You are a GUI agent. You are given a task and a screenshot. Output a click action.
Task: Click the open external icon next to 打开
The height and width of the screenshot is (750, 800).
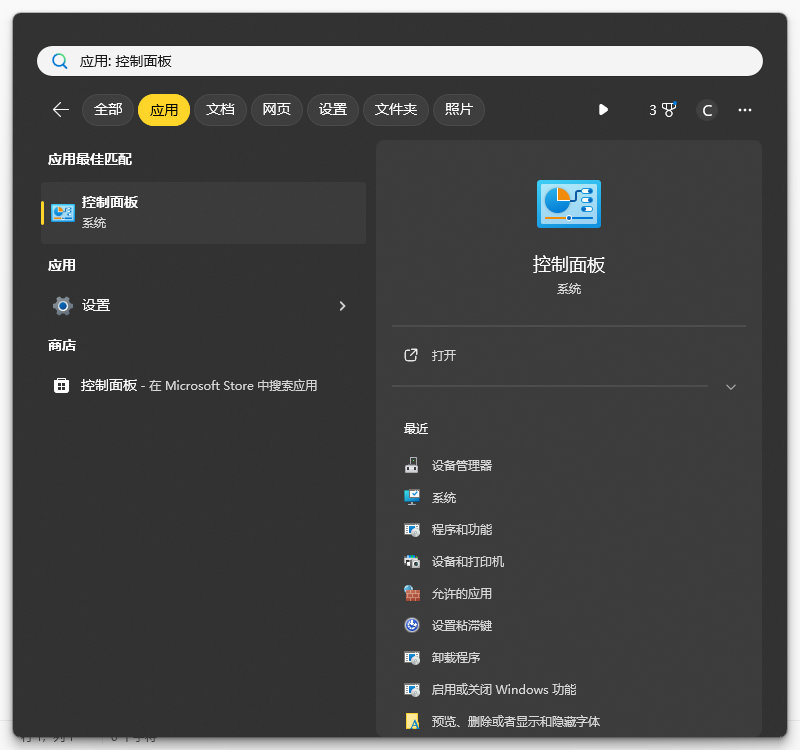click(411, 355)
